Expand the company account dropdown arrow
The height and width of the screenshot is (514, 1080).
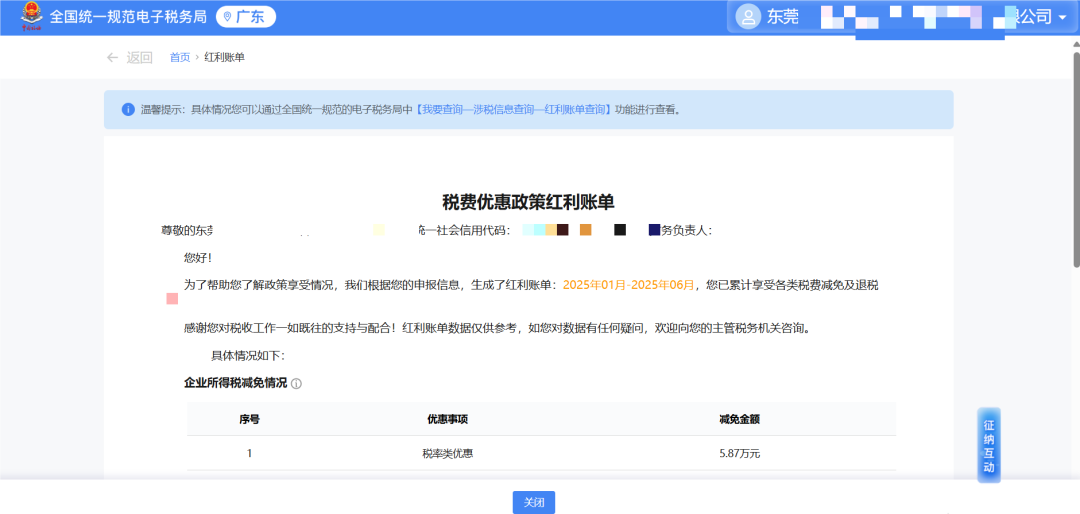tap(1062, 17)
